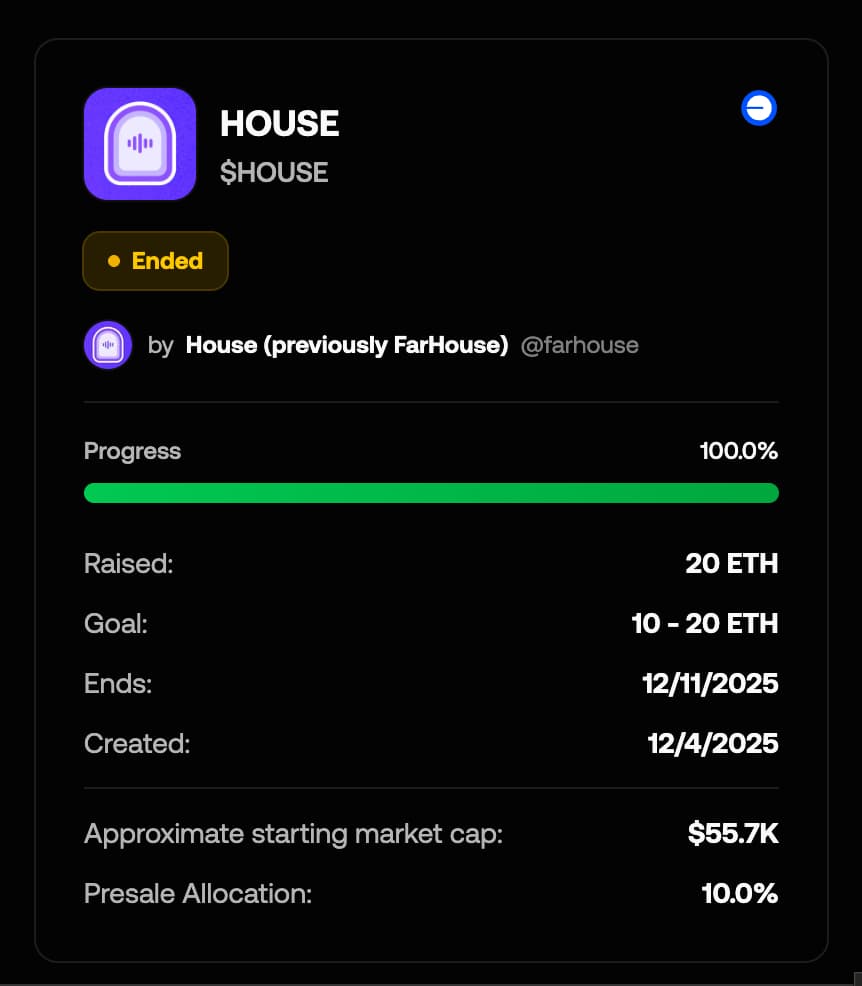Screen dimensions: 862x986
Task: Click the 10.0% Presale Allocation value
Action: coord(739,893)
